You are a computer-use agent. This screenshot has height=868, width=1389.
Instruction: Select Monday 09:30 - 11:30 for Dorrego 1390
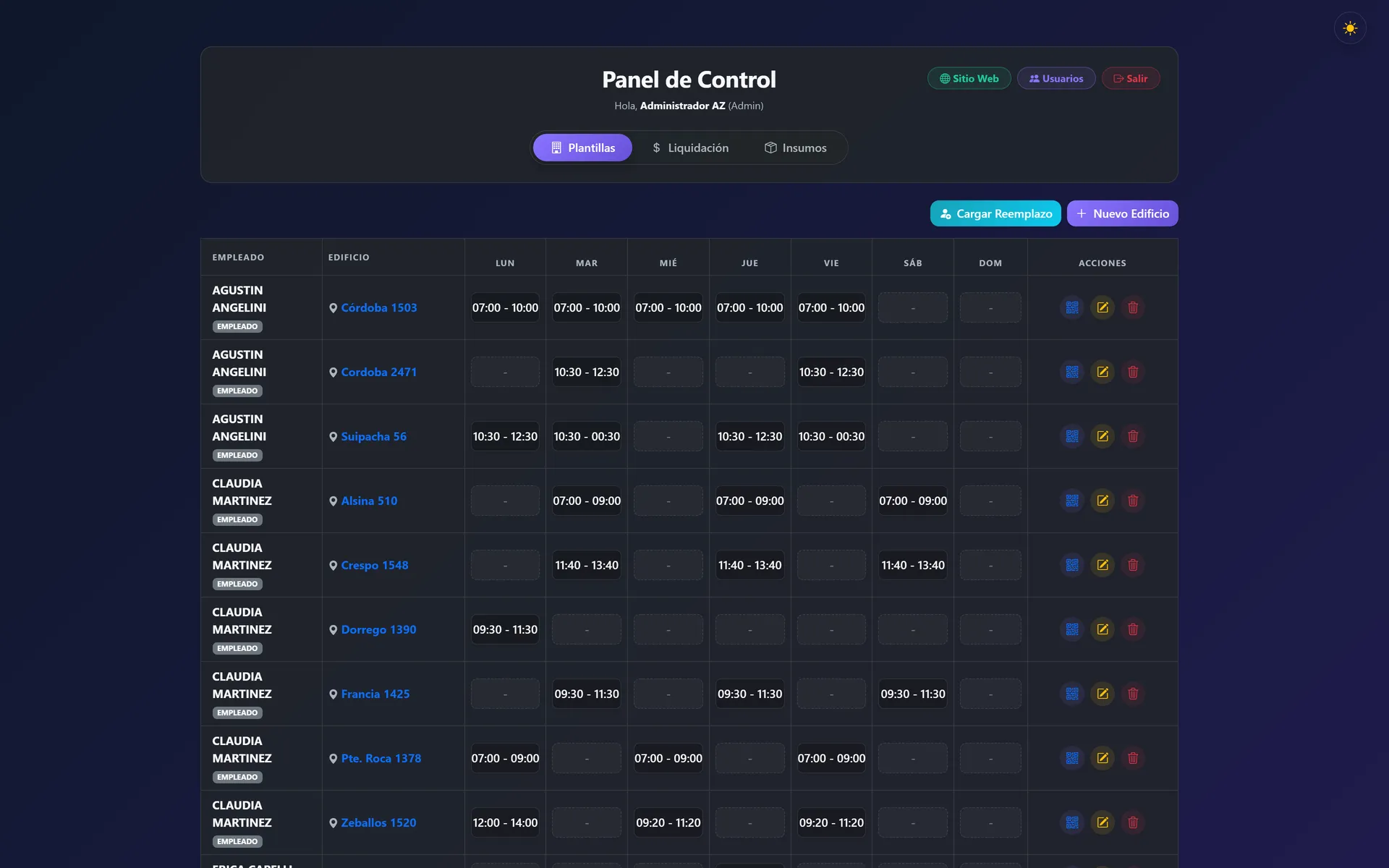pyautogui.click(x=505, y=629)
